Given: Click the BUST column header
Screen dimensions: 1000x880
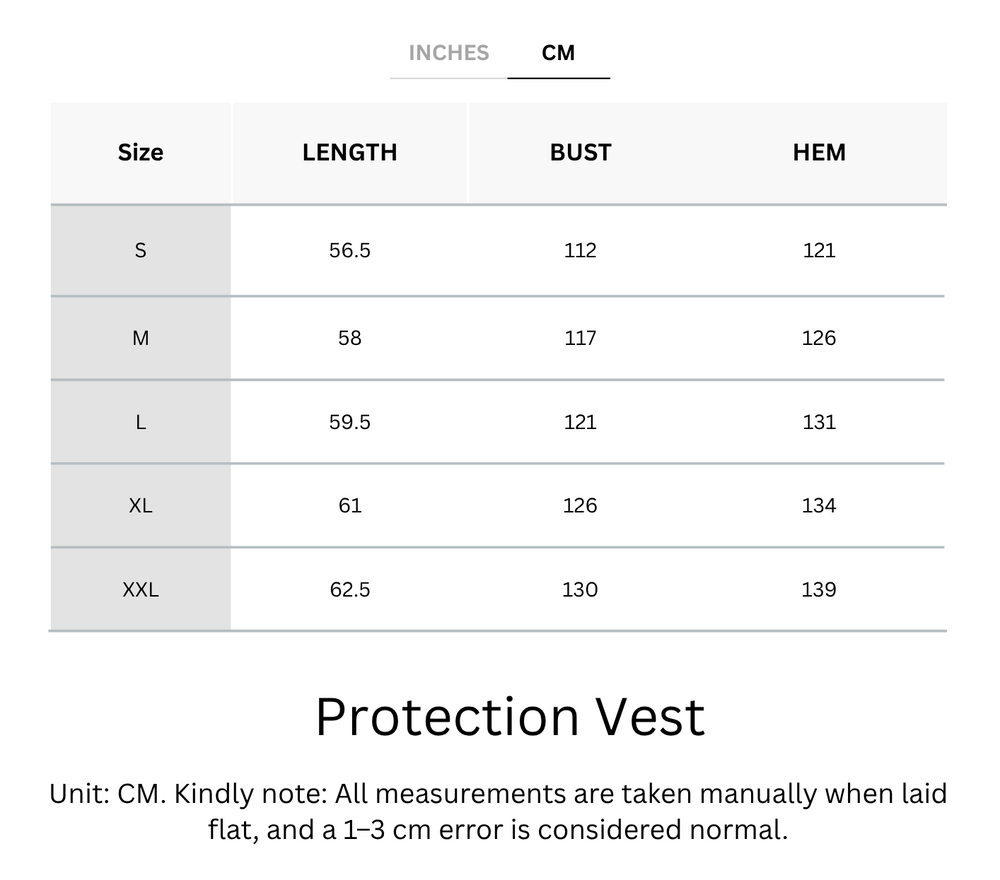Looking at the screenshot, I should [x=580, y=153].
